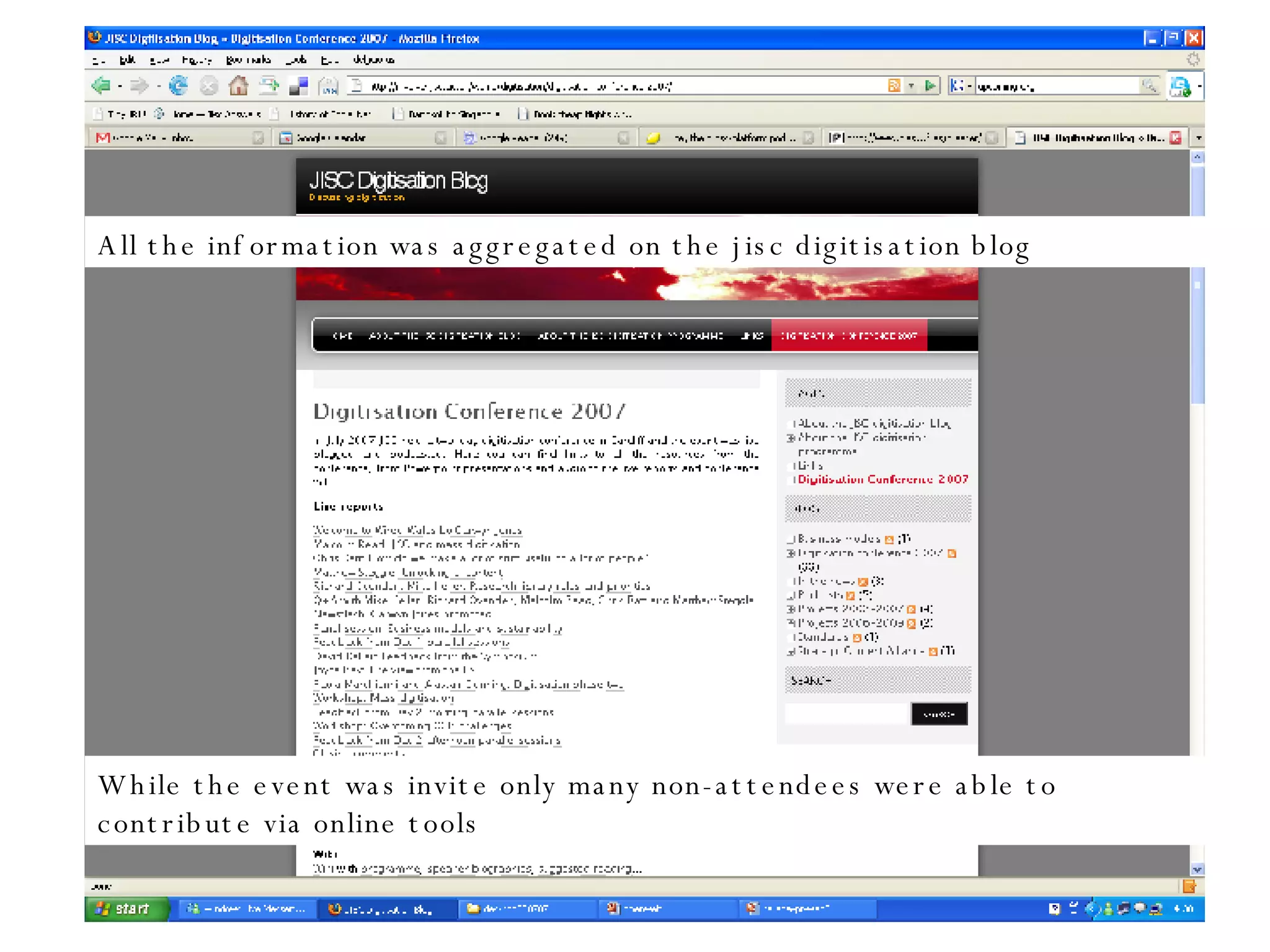The image size is (1270, 952).
Task: Click the Stop loading icon
Action: click(x=209, y=86)
